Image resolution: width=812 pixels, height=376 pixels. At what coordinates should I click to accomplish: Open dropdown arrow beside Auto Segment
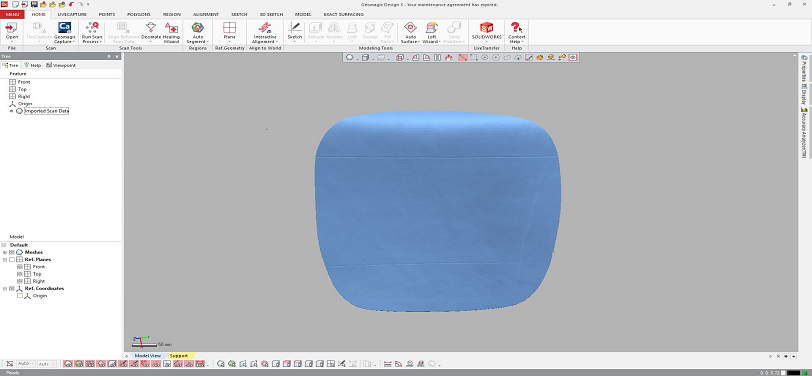[208, 41]
